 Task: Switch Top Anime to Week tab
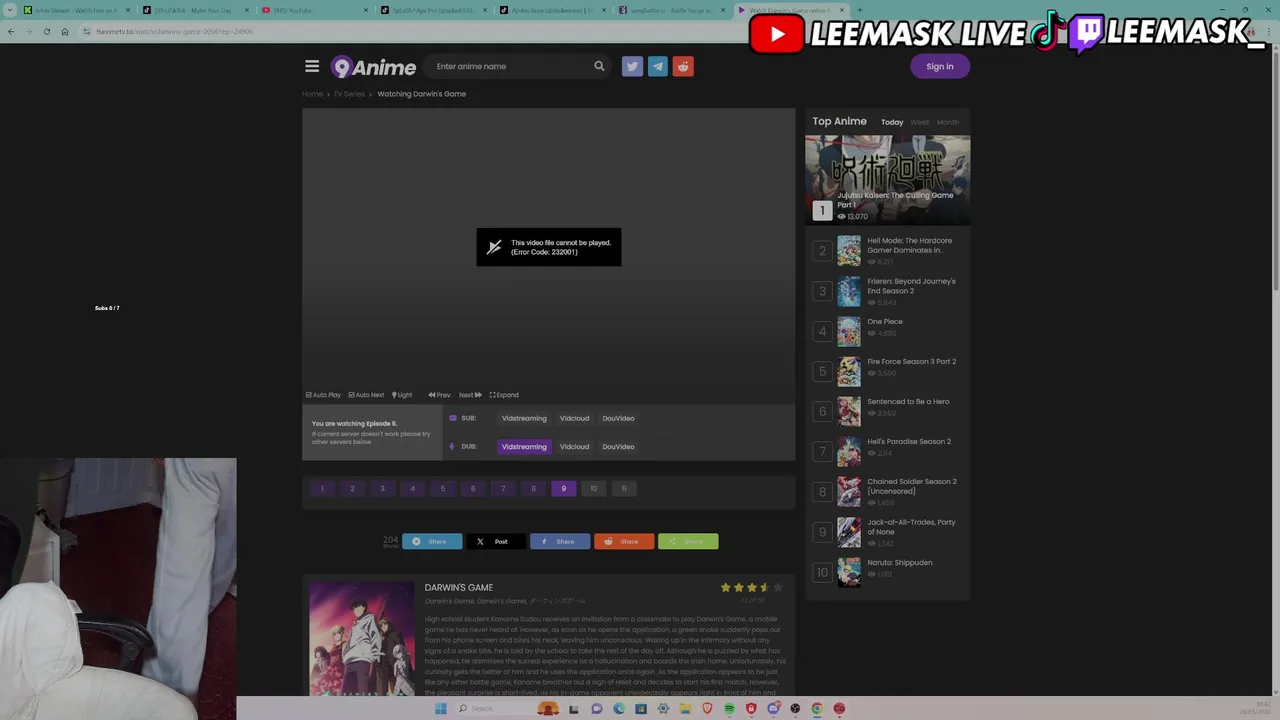[x=920, y=122]
